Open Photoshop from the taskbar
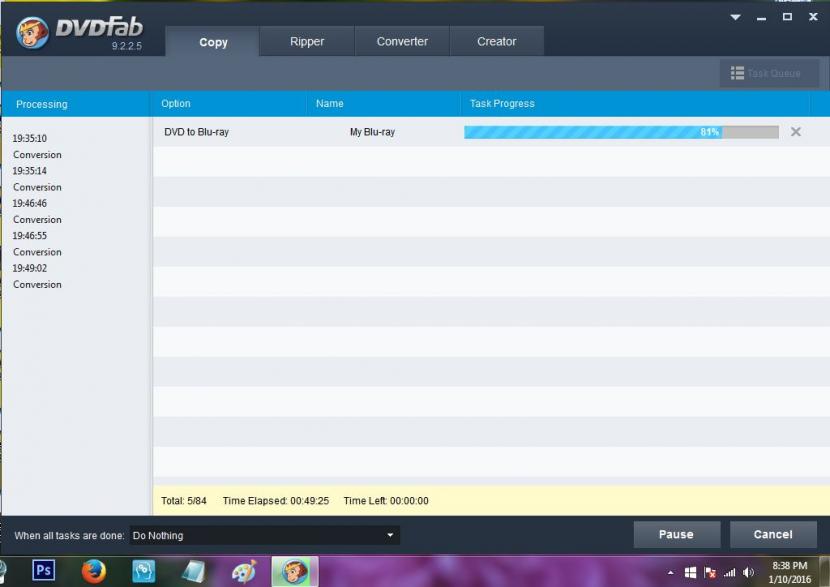830x587 pixels. pyautogui.click(x=43, y=571)
